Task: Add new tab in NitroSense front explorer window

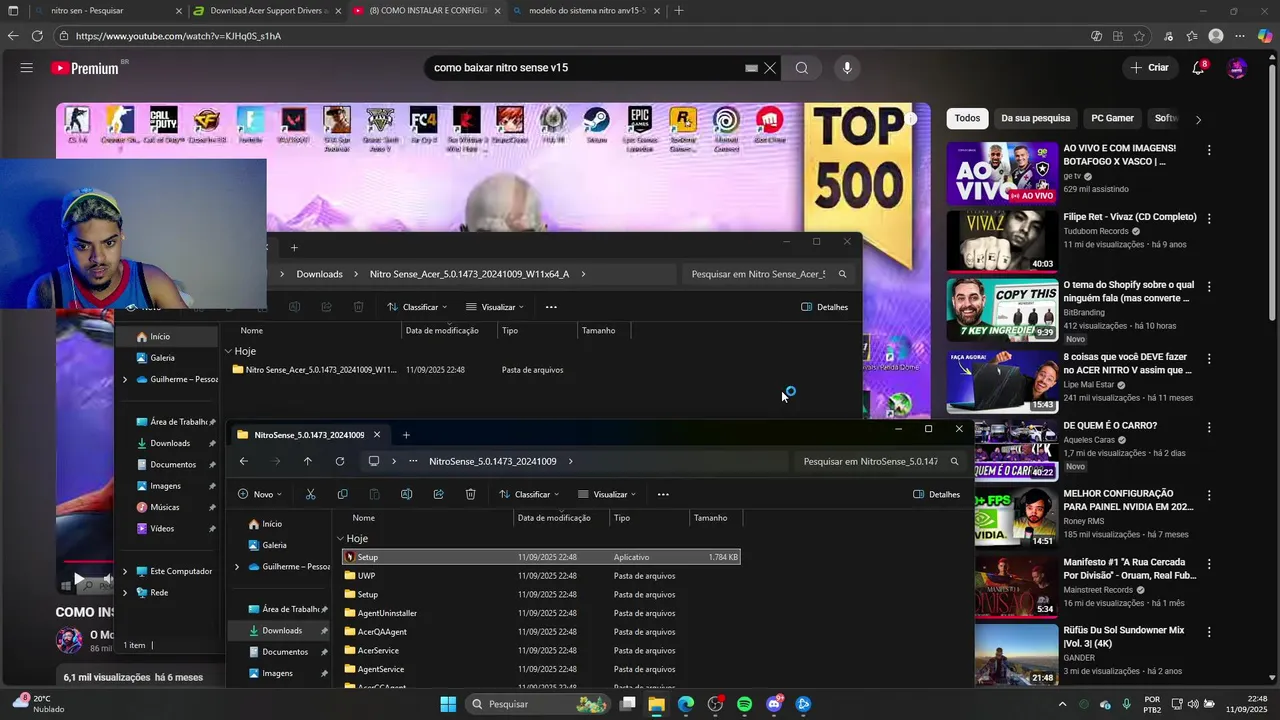Action: [406, 435]
